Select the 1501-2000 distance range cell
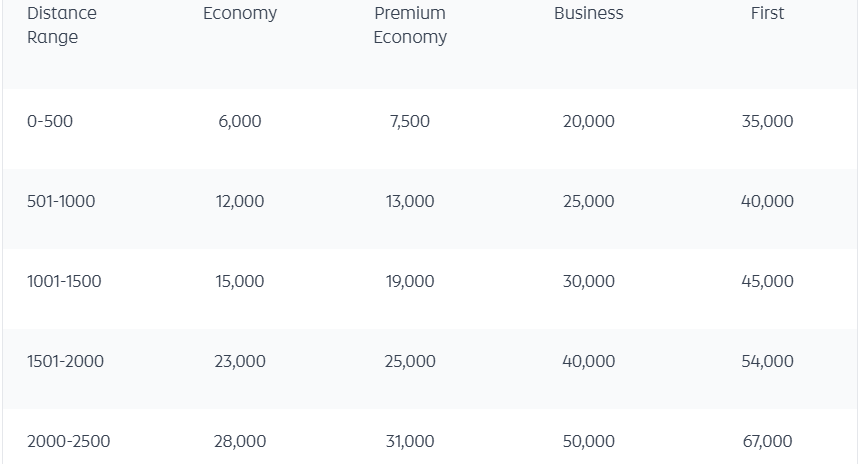 coord(65,361)
